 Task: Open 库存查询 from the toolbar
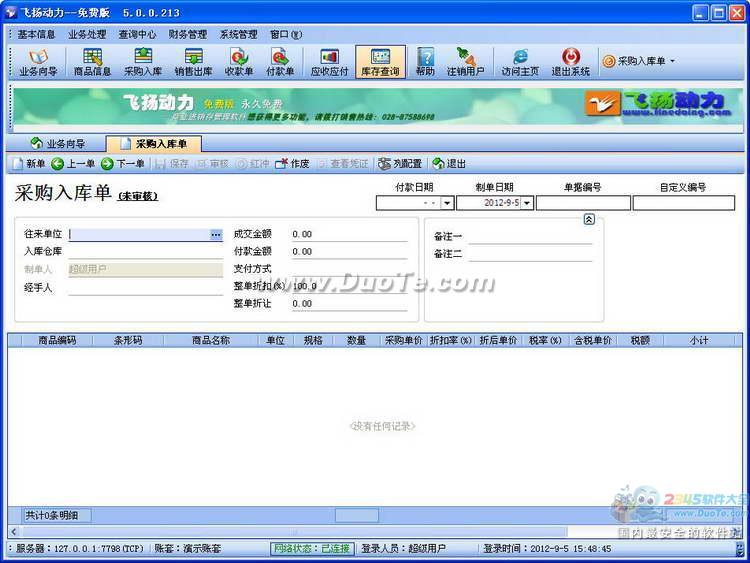point(380,62)
